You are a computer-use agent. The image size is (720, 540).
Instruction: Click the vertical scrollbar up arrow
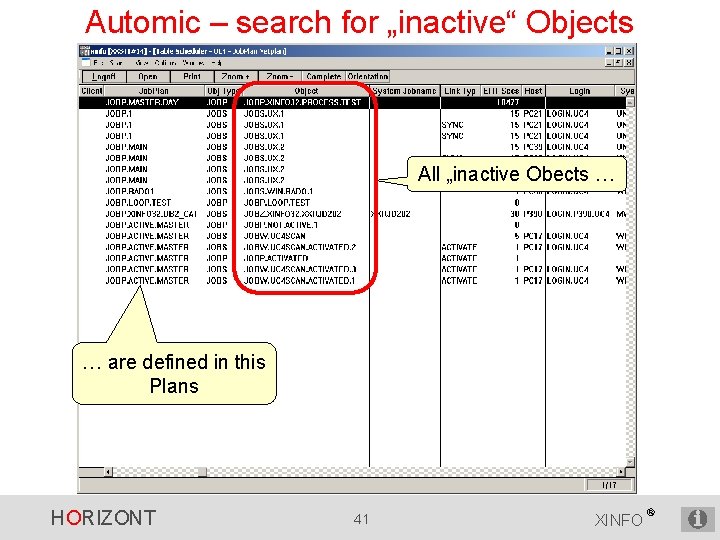pyautogui.click(x=630, y=102)
